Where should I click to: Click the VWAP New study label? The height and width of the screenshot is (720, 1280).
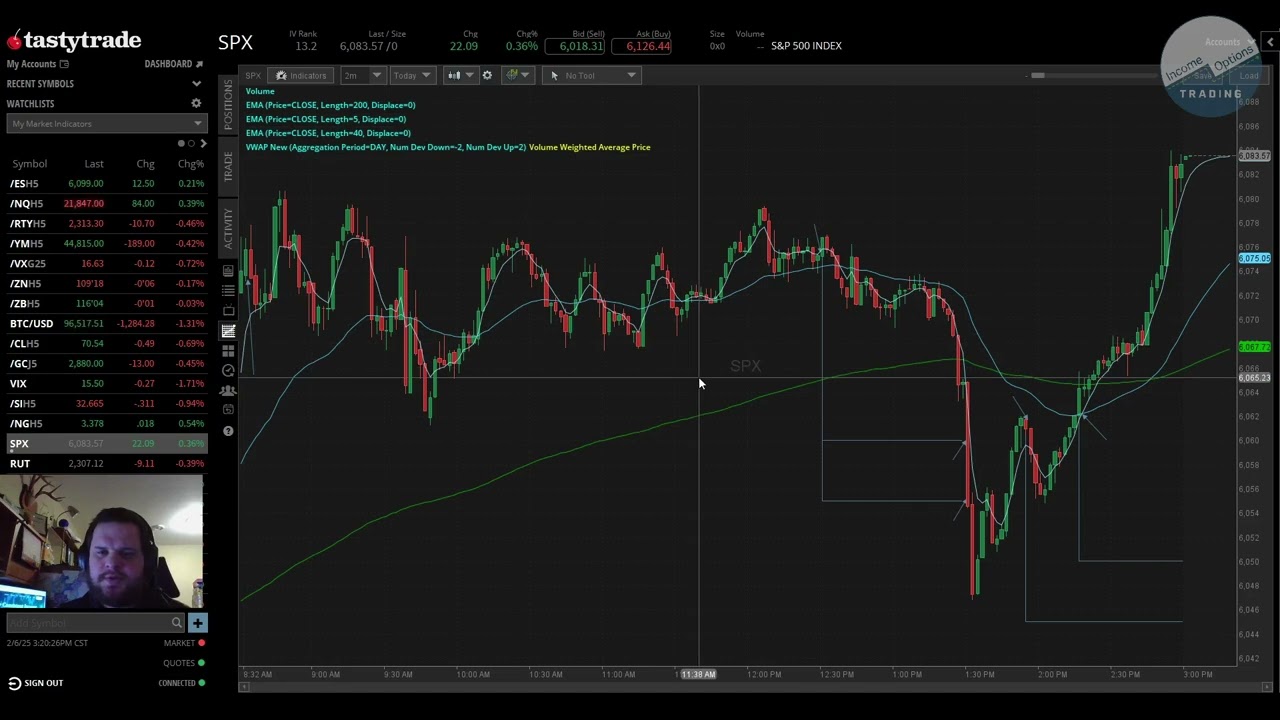pyautogui.click(x=386, y=147)
